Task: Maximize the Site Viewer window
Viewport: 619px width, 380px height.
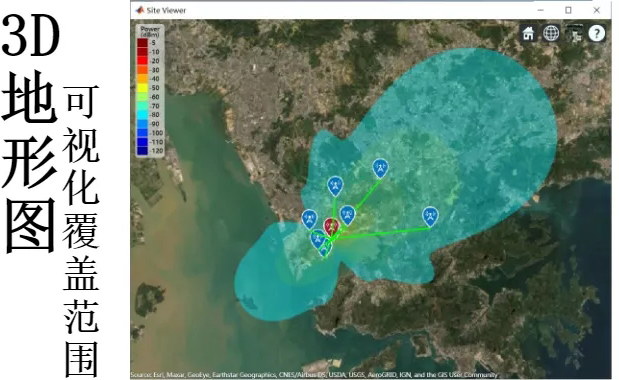Action: [568, 10]
